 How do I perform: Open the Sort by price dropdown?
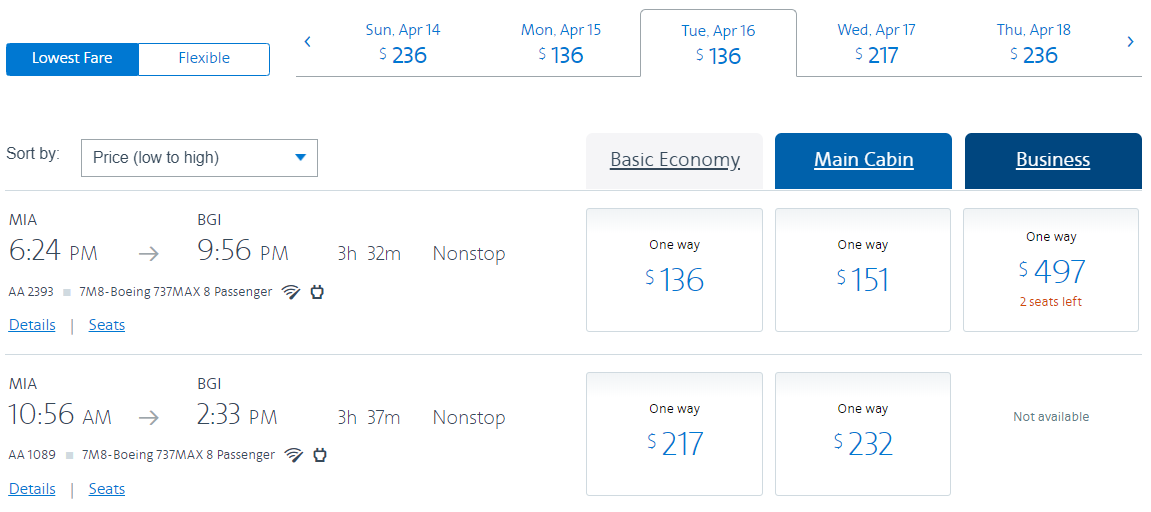(199, 158)
